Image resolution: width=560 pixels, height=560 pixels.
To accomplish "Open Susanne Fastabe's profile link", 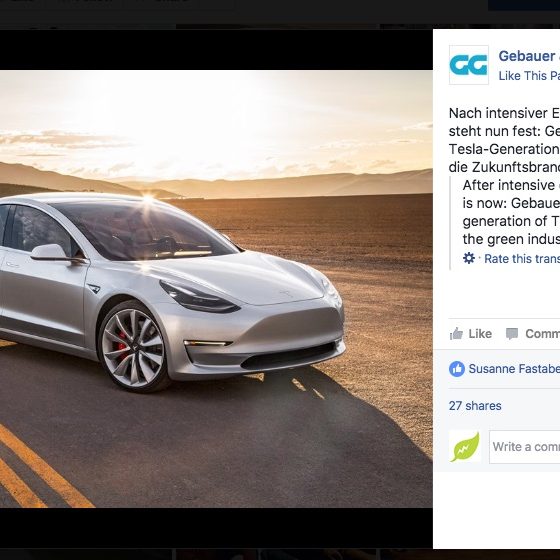I will point(514,369).
